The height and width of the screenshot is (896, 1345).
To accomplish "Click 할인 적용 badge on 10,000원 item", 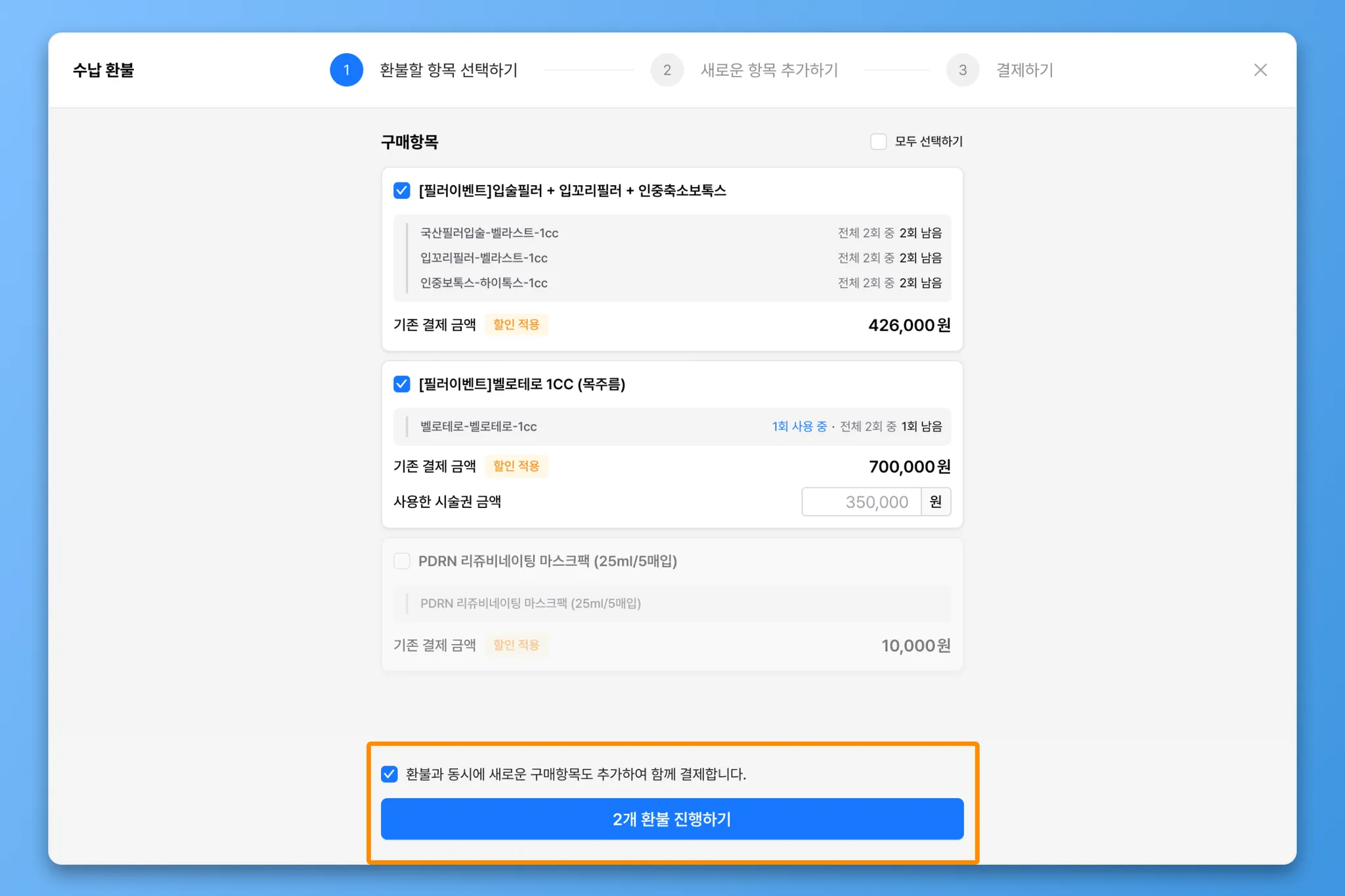I will tap(516, 645).
